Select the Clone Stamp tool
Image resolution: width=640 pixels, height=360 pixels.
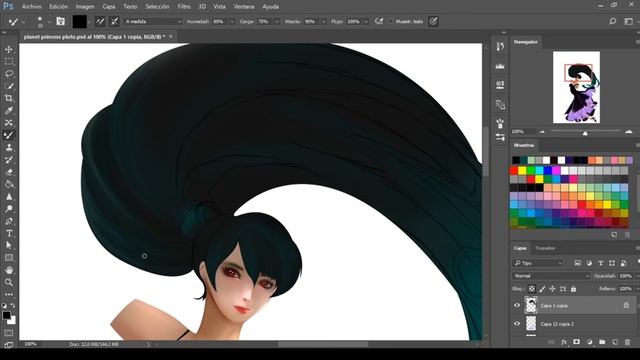pos(9,147)
